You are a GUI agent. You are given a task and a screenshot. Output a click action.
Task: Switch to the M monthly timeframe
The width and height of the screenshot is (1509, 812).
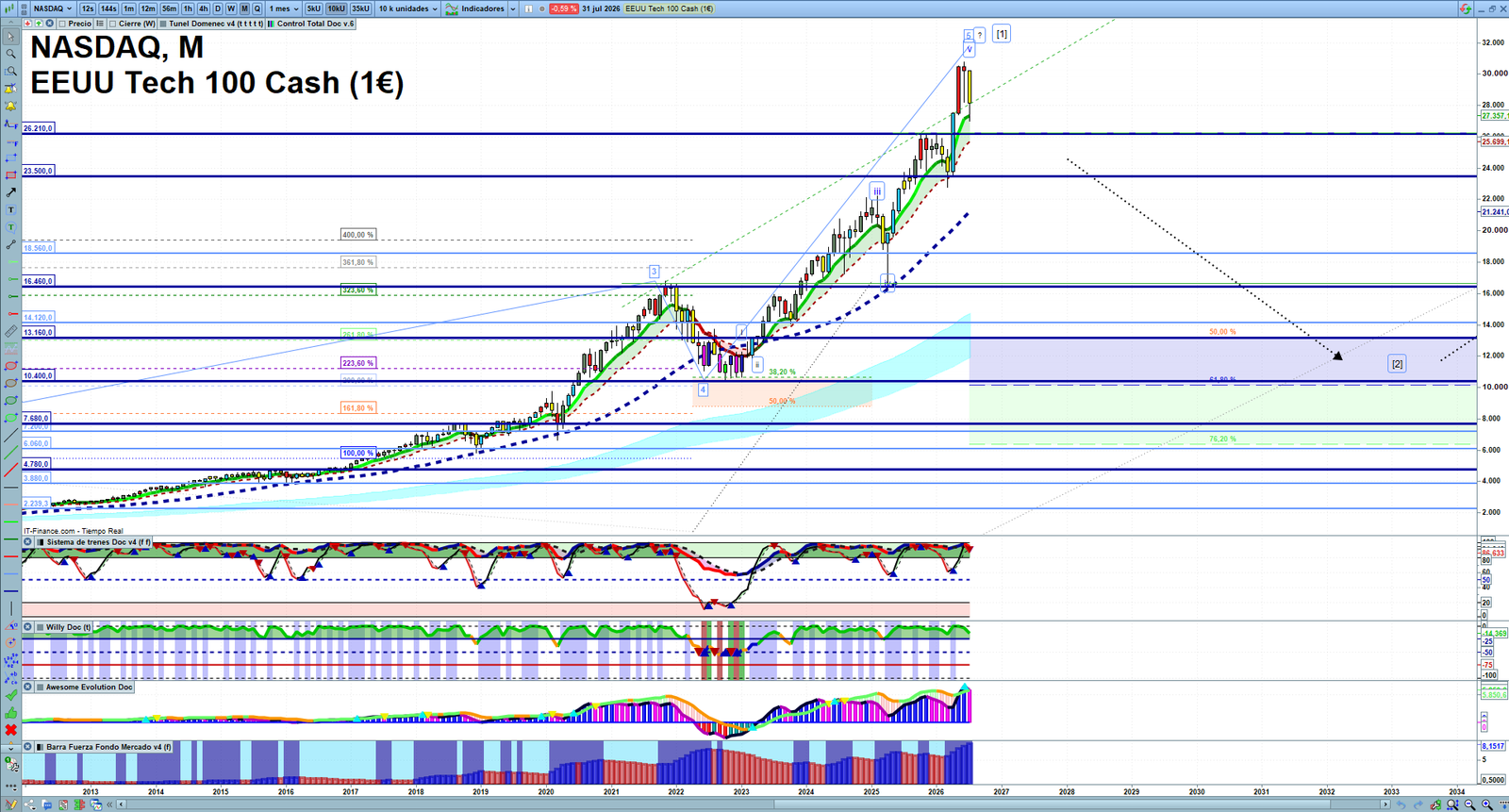click(244, 8)
